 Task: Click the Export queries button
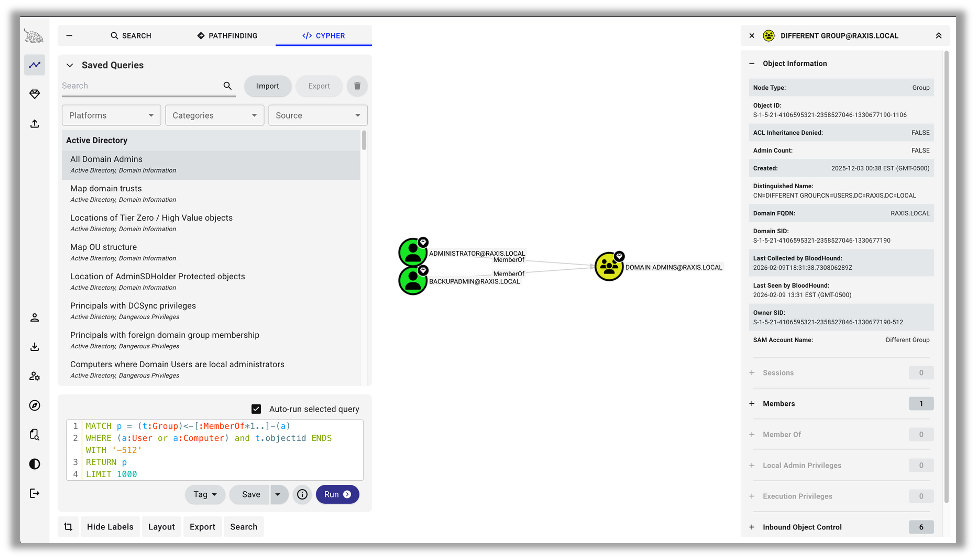[x=319, y=86]
